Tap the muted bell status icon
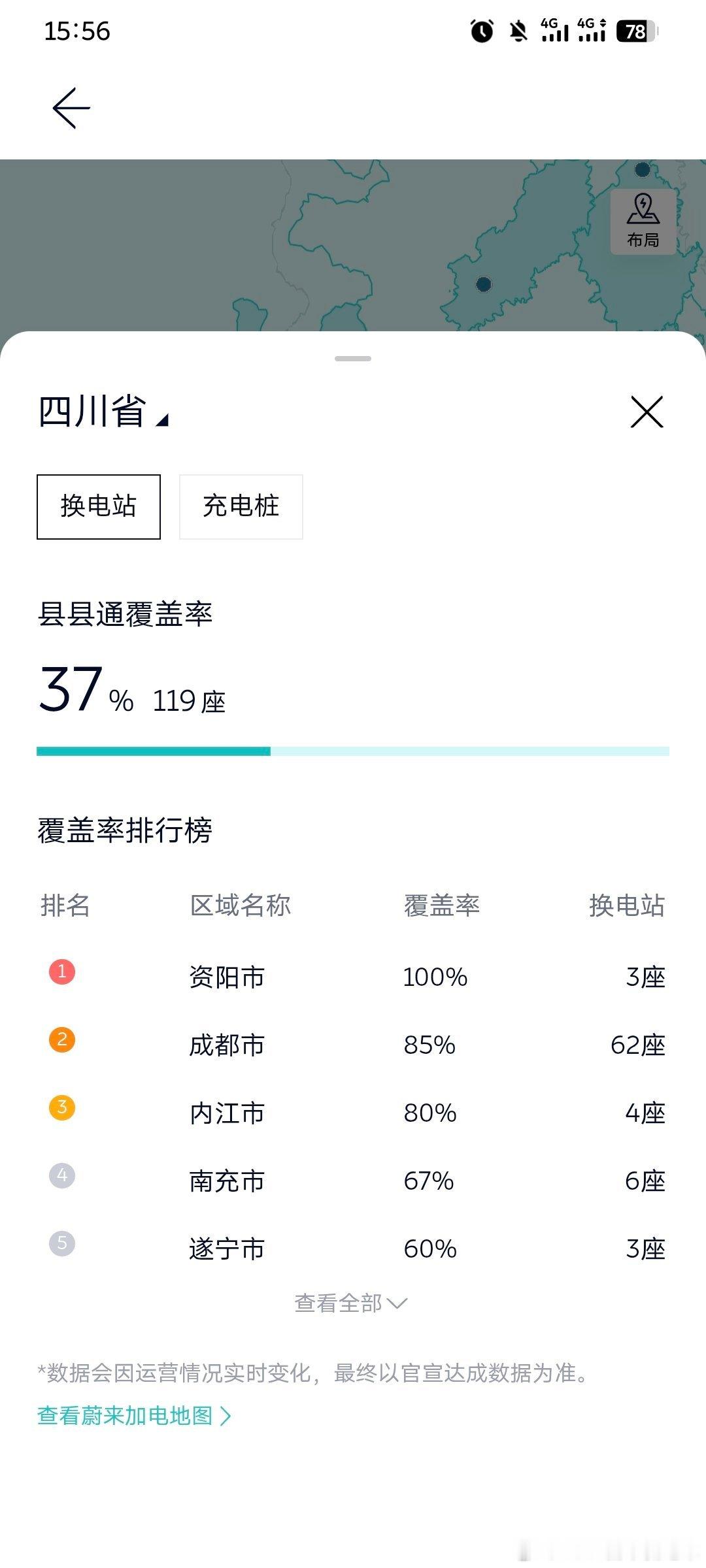The height and width of the screenshot is (1568, 706). tap(518, 31)
